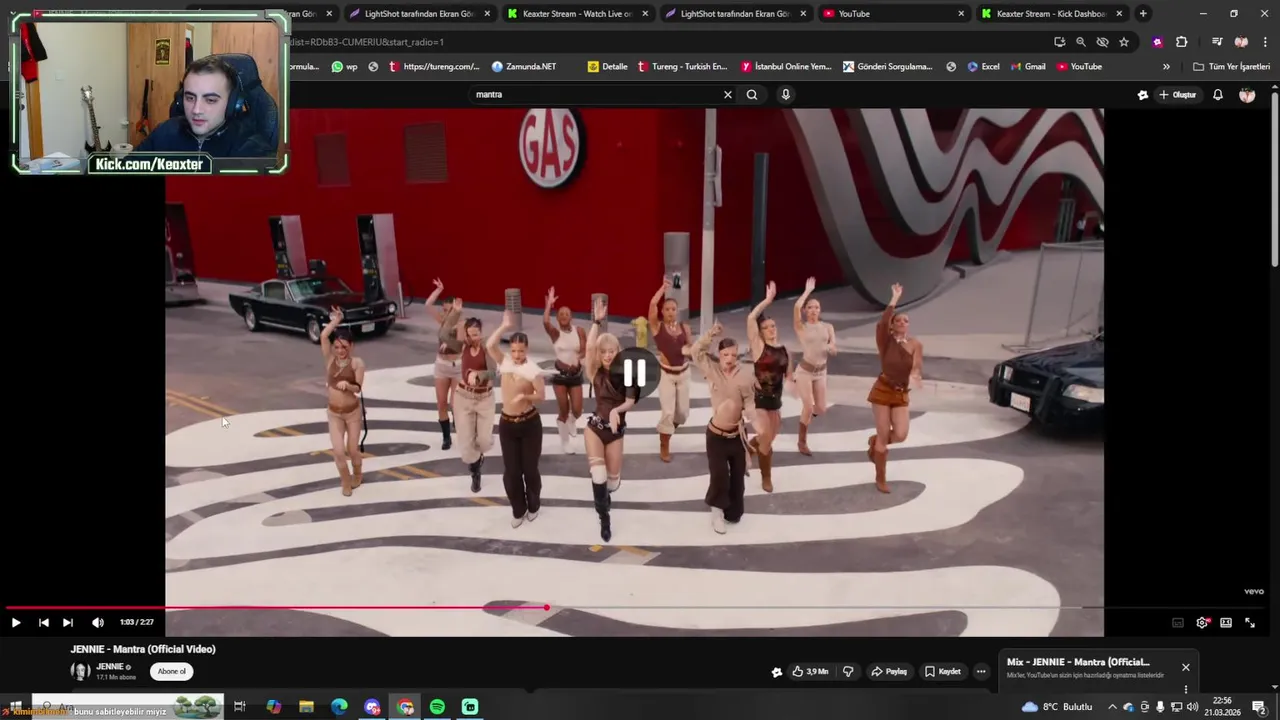Image resolution: width=1280 pixels, height=720 pixels.
Task: Open the JENNIE channel name link
Action: [x=110, y=667]
